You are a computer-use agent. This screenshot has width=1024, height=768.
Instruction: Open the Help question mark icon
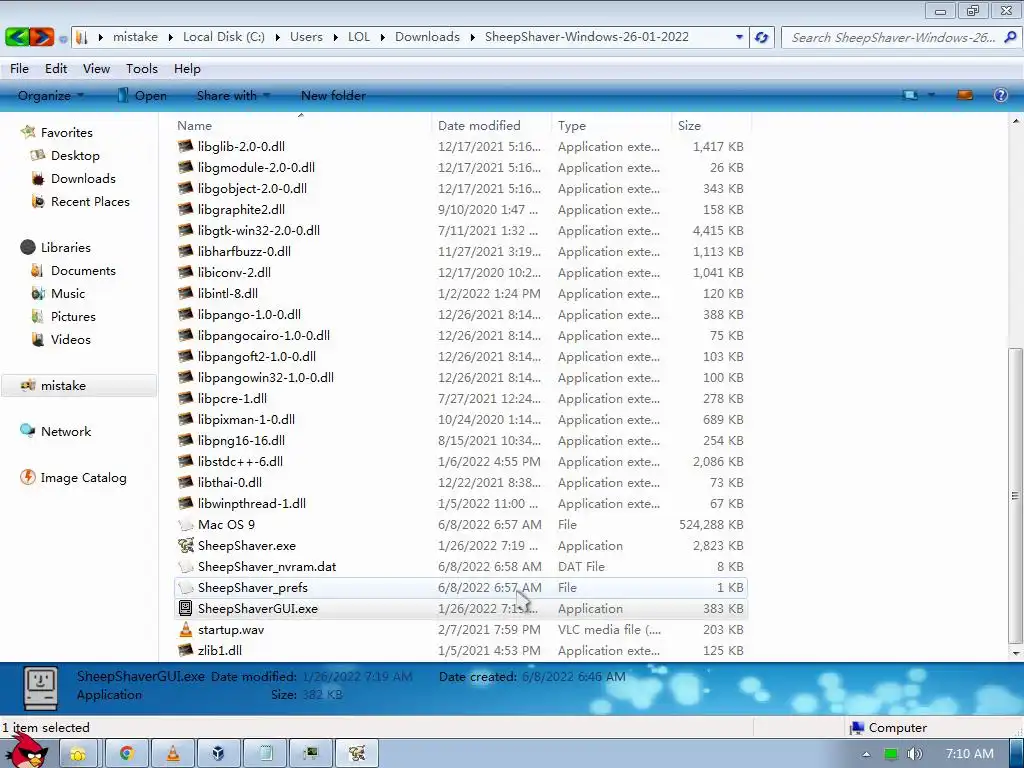tap(1000, 95)
